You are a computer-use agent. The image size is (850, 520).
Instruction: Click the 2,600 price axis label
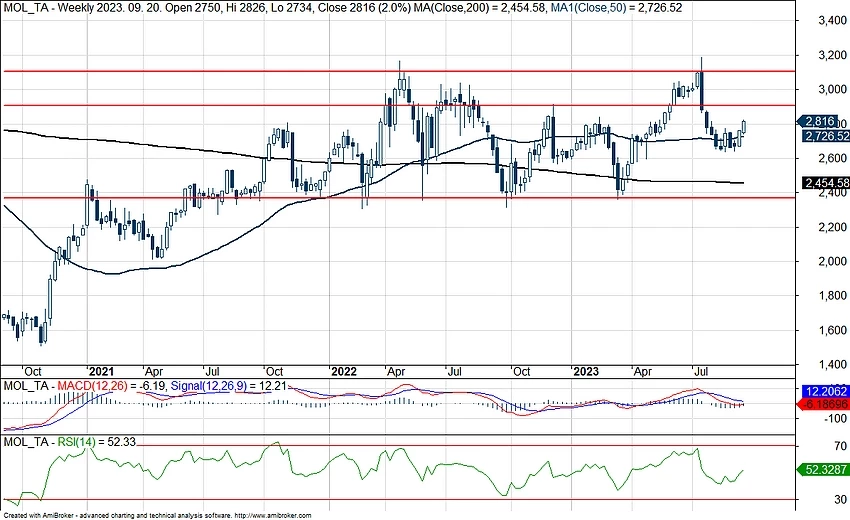pos(832,158)
